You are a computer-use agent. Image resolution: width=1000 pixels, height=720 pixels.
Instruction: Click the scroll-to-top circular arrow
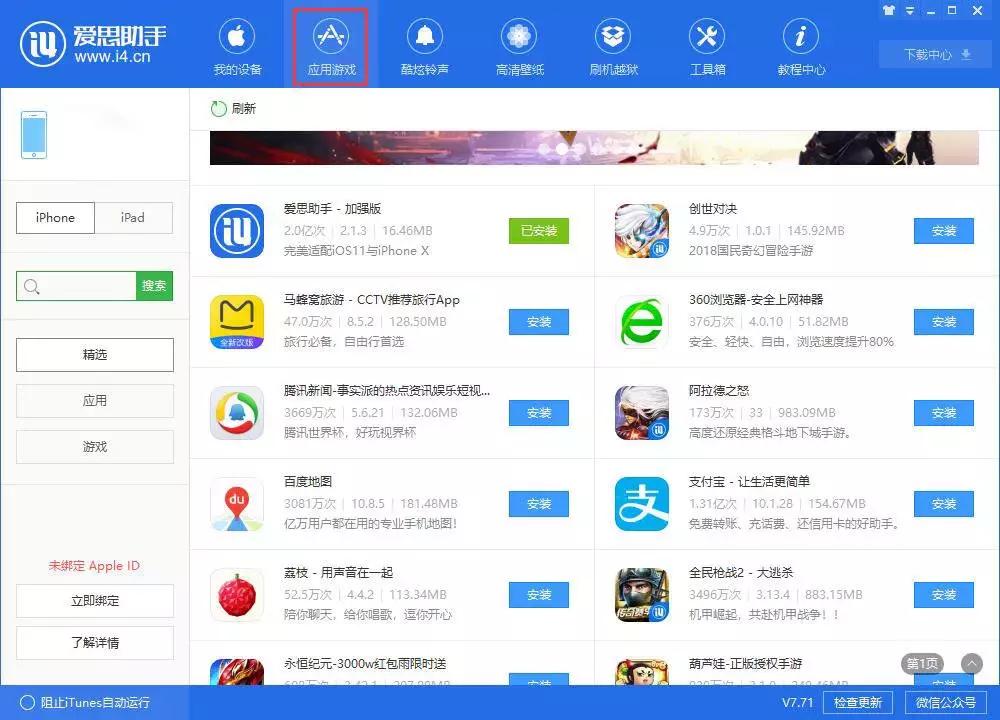(x=971, y=663)
